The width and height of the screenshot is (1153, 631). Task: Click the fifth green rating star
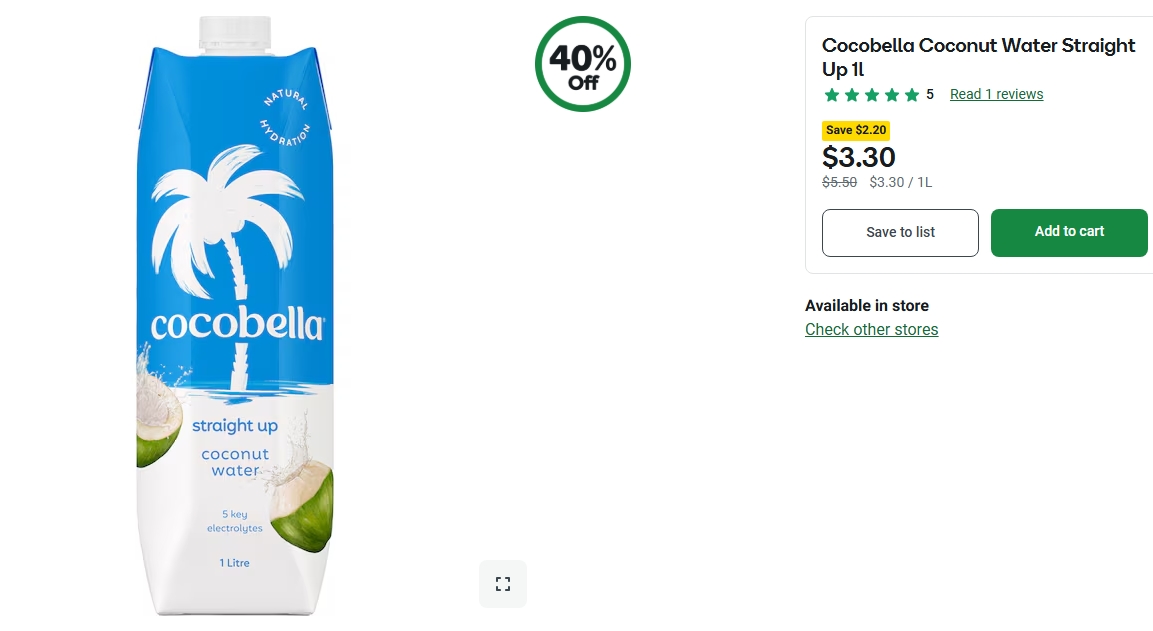click(x=912, y=95)
